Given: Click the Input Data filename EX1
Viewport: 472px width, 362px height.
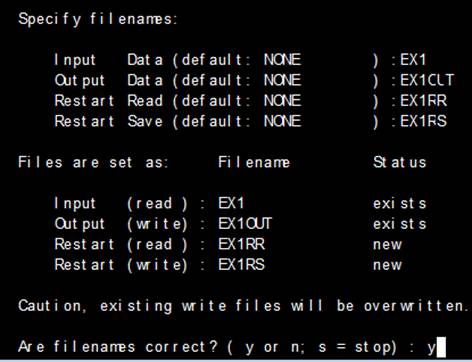Looking at the screenshot, I should click(x=413, y=60).
